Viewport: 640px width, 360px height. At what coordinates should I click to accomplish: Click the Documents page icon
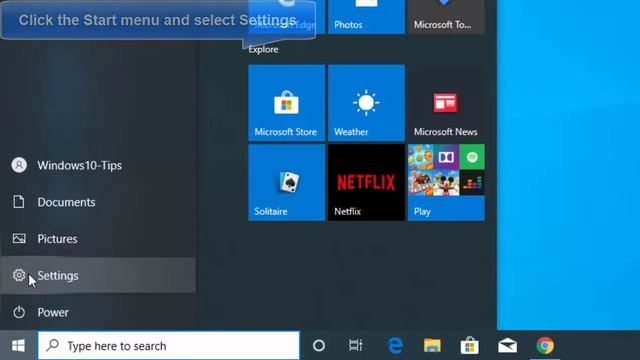click(19, 202)
